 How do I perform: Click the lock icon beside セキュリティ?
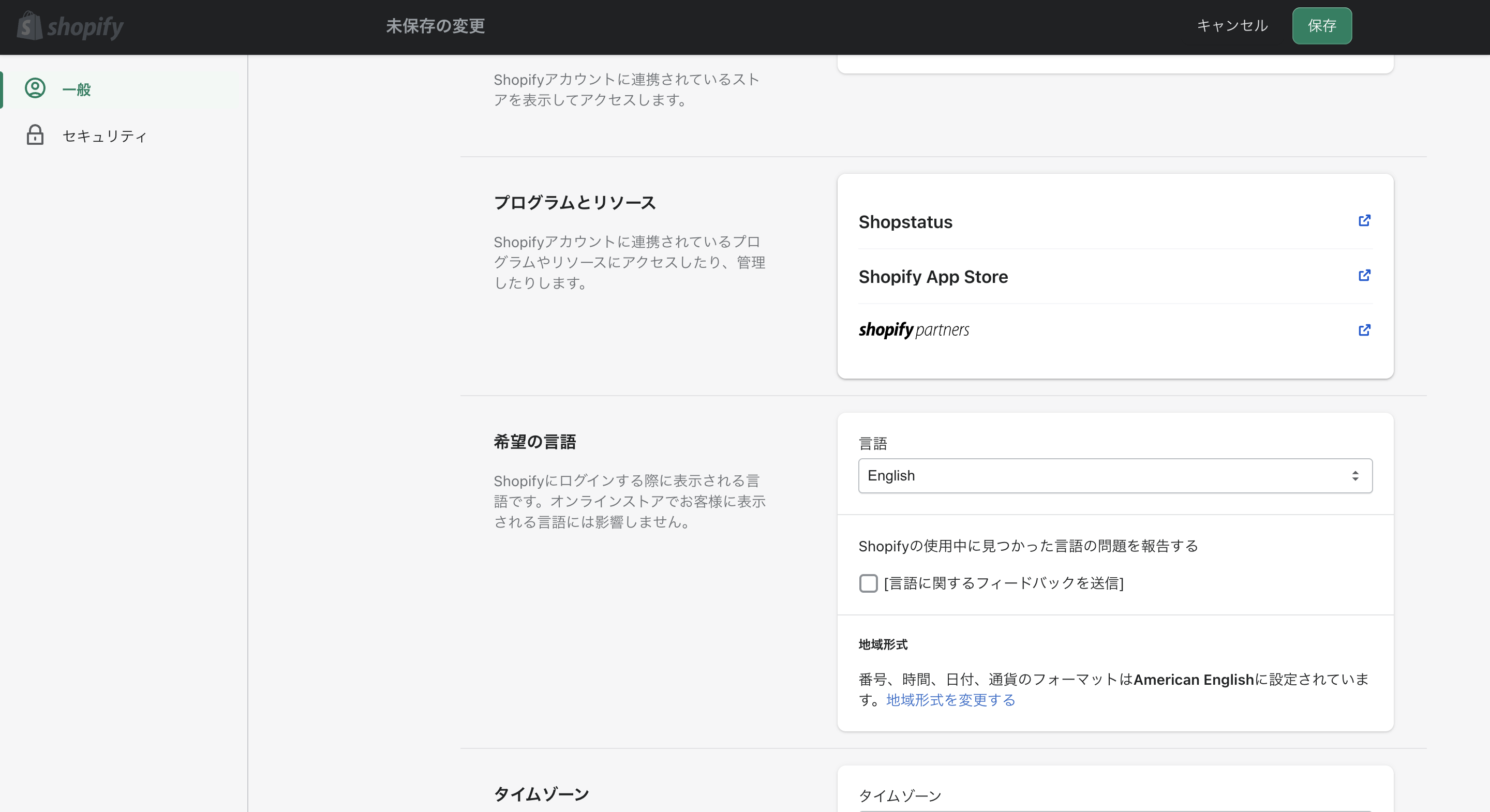click(x=34, y=136)
